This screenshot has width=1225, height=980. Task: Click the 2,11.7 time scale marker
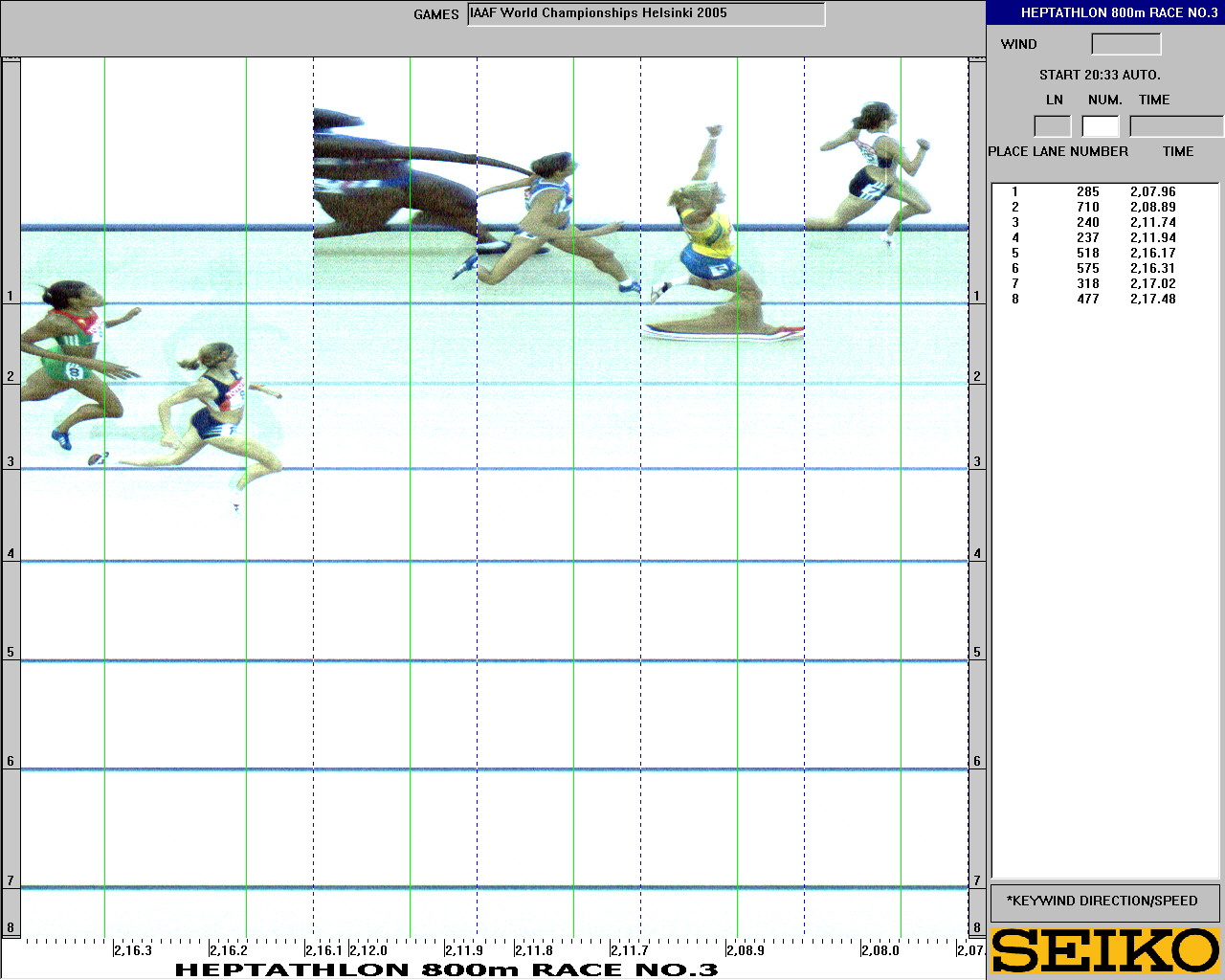pyautogui.click(x=630, y=950)
